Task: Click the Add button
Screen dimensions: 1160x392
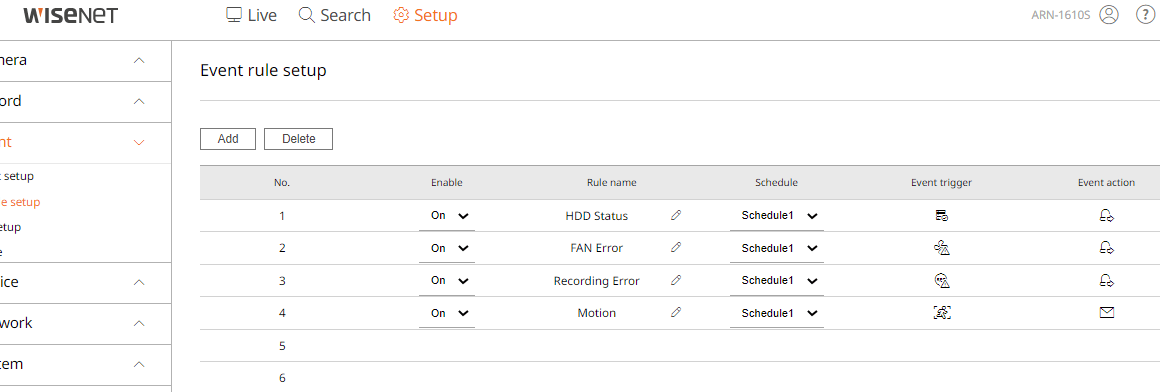Action: point(228,139)
